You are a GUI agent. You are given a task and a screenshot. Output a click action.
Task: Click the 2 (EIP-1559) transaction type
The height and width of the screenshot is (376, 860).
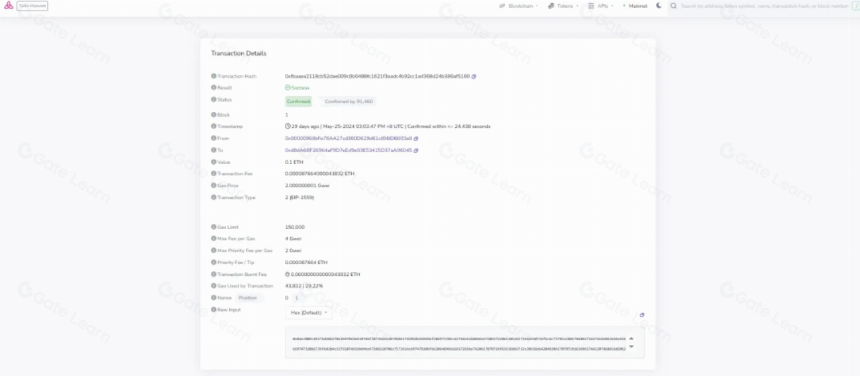[299, 197]
